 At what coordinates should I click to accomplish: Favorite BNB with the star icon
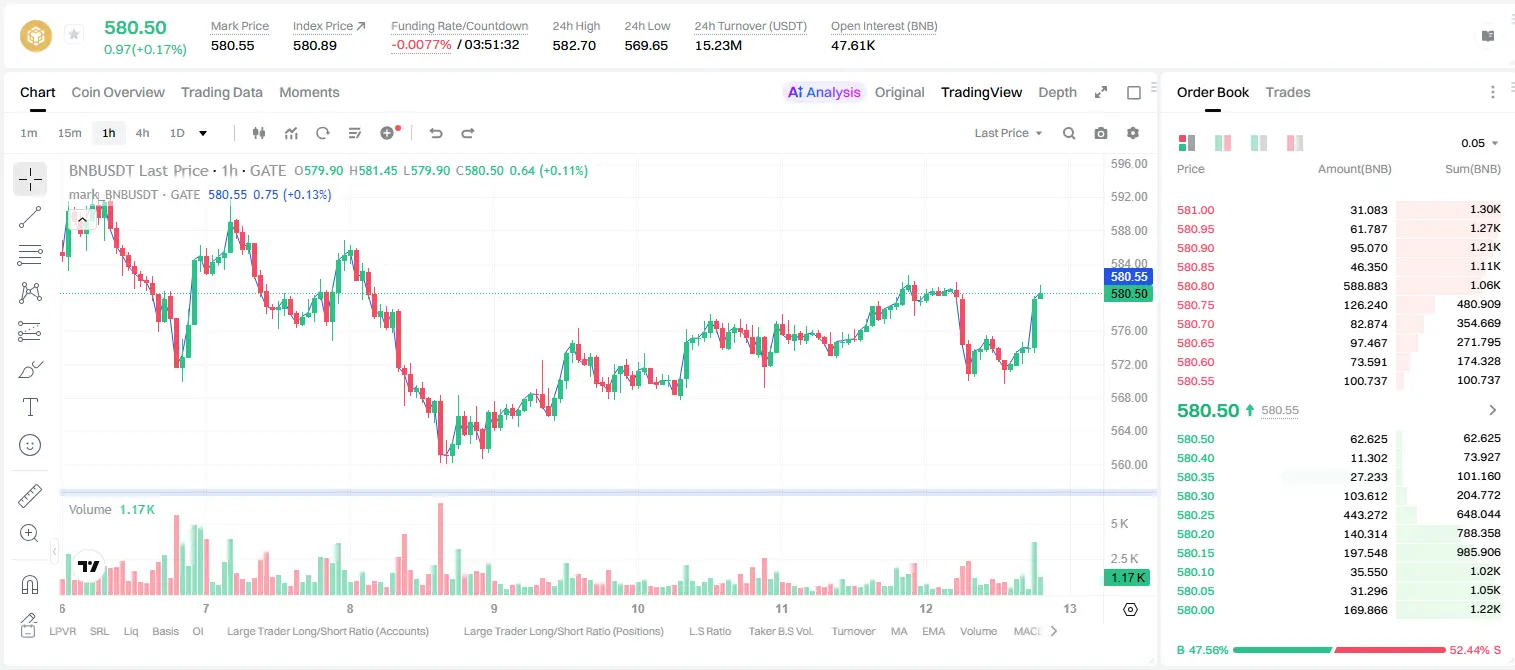tap(74, 34)
